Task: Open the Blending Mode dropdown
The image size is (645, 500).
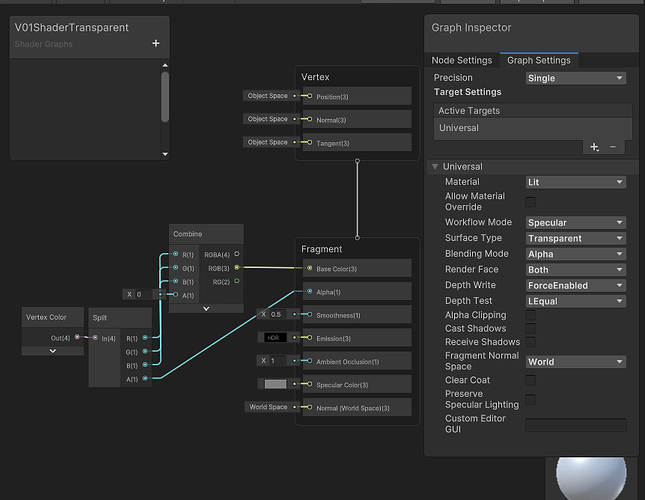Action: pyautogui.click(x=576, y=254)
